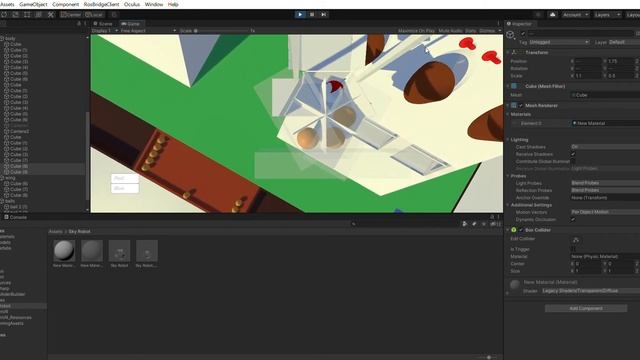The height and width of the screenshot is (360, 640).
Task: Toggle the Stats overlay button
Action: tap(470, 31)
